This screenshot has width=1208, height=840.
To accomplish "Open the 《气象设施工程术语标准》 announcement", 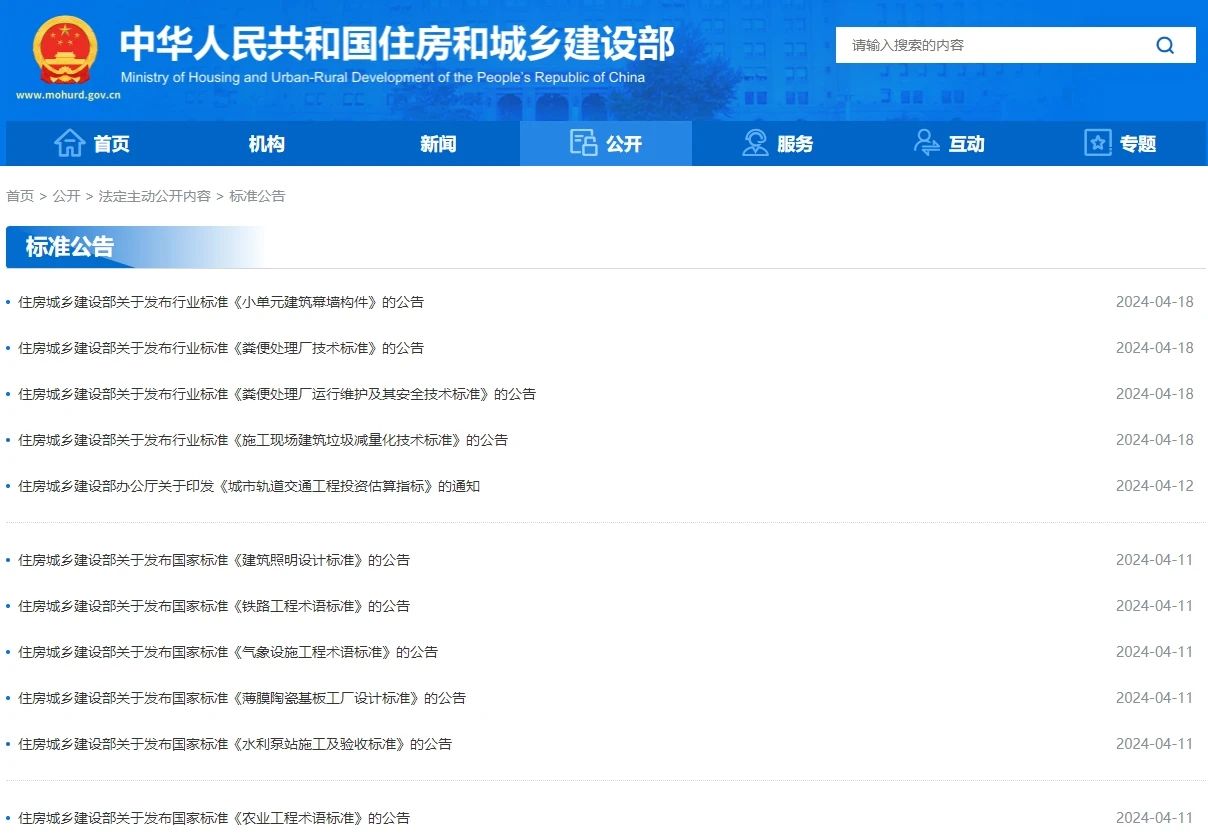I will (228, 652).
